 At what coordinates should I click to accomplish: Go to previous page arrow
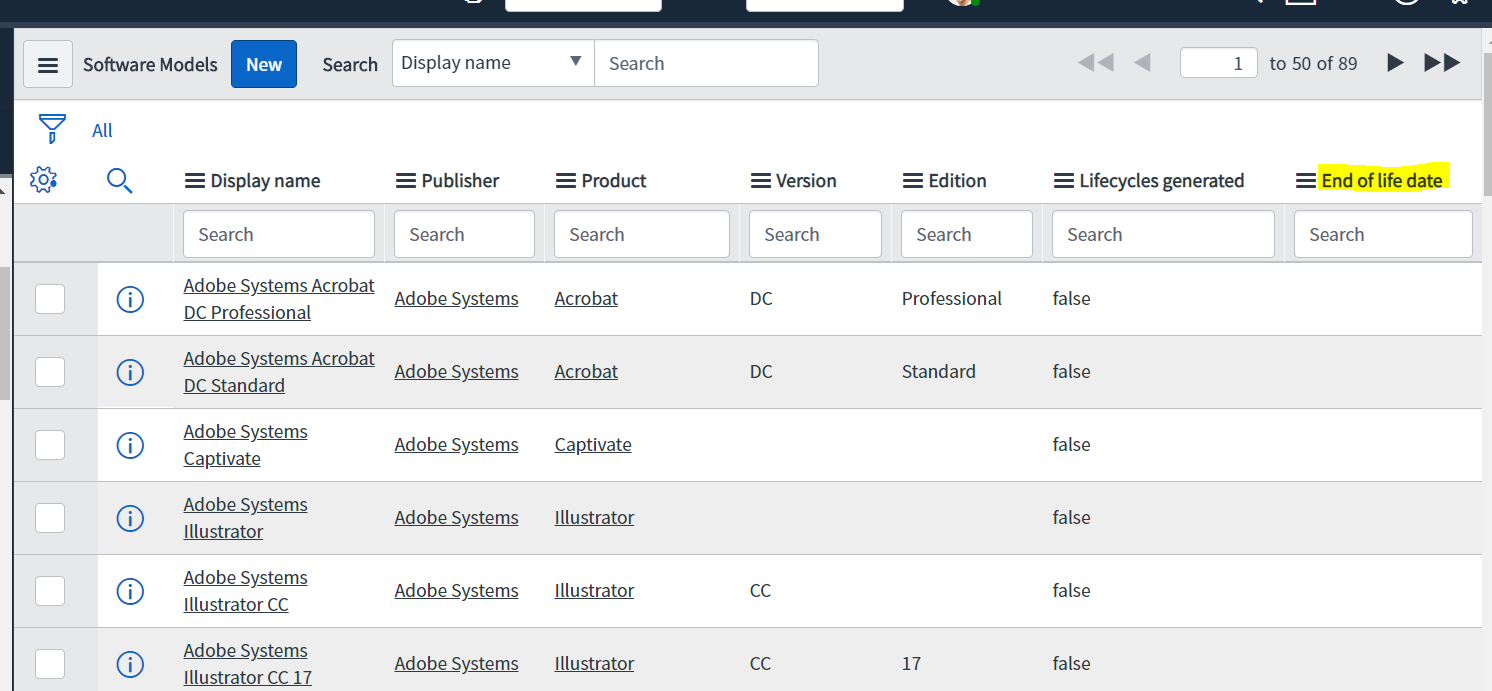coord(1142,63)
